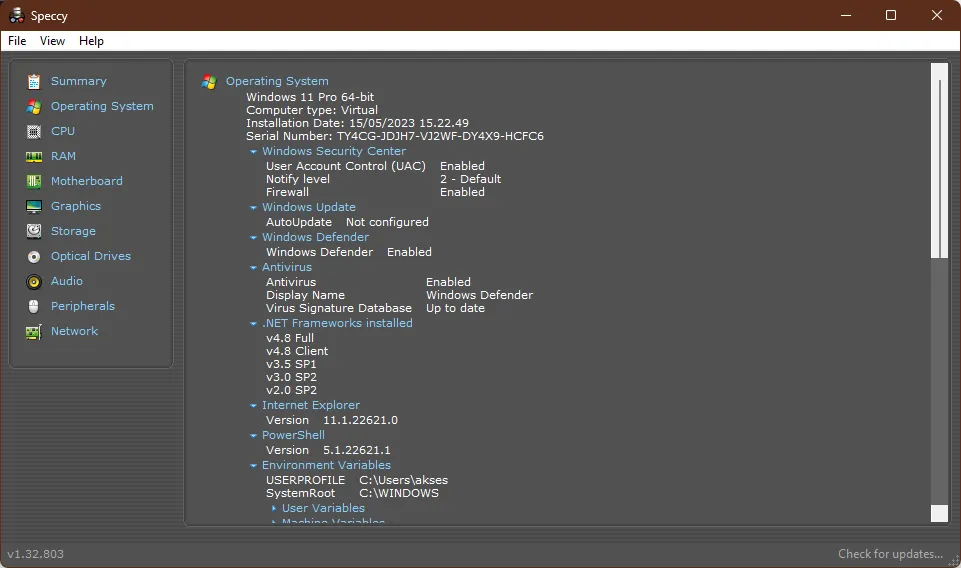Open the View menu
Viewport: 961px width, 568px height.
tap(52, 41)
